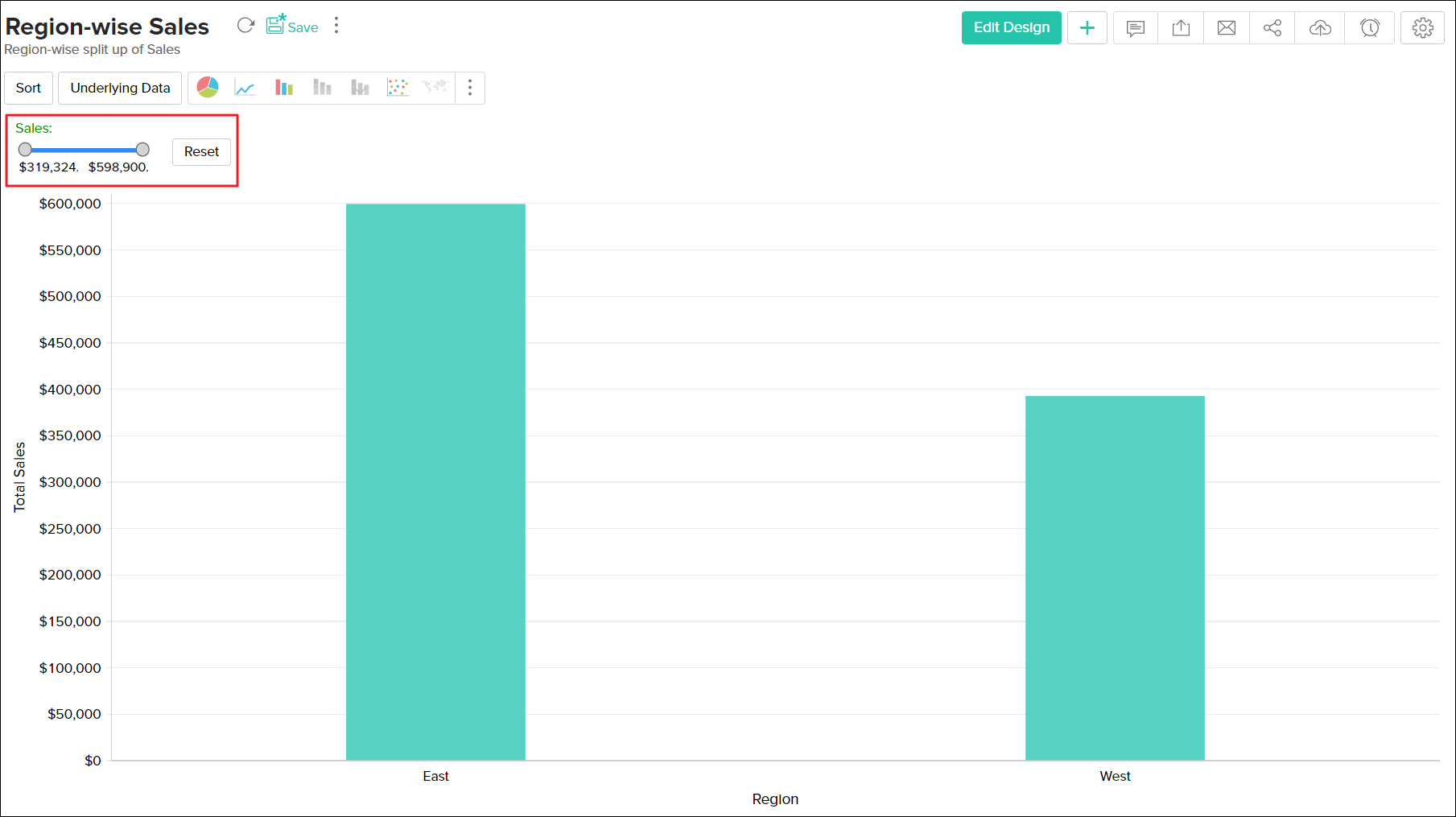Switch to pie chart view
The width and height of the screenshot is (1456, 817).
click(x=207, y=87)
